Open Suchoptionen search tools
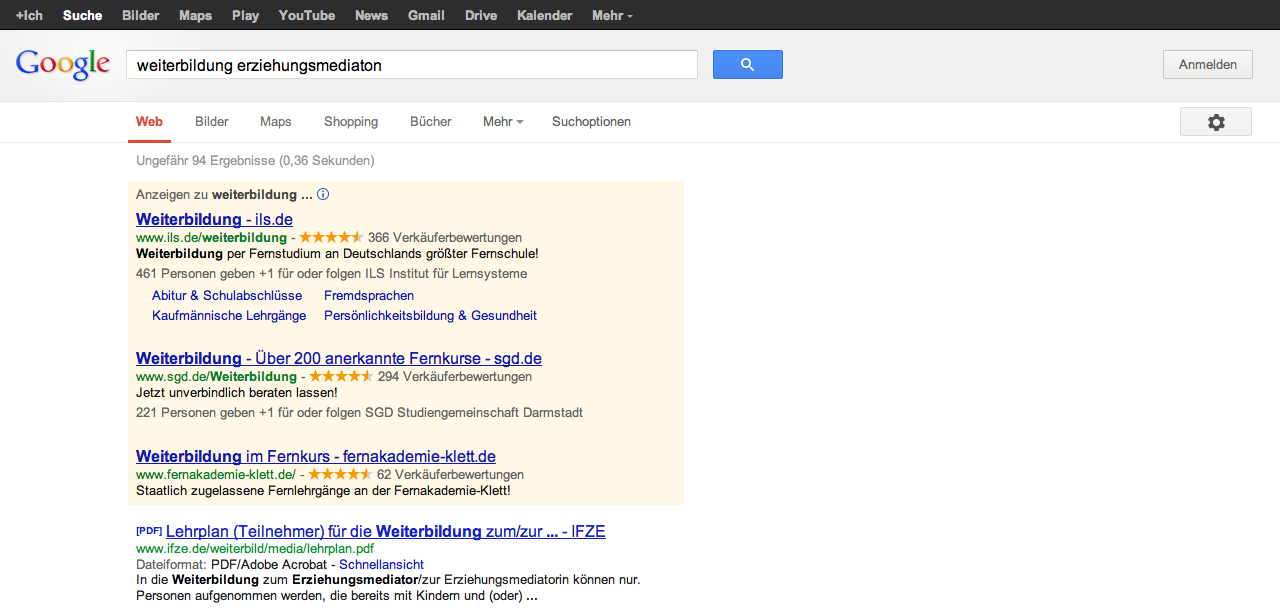 pyautogui.click(x=591, y=122)
